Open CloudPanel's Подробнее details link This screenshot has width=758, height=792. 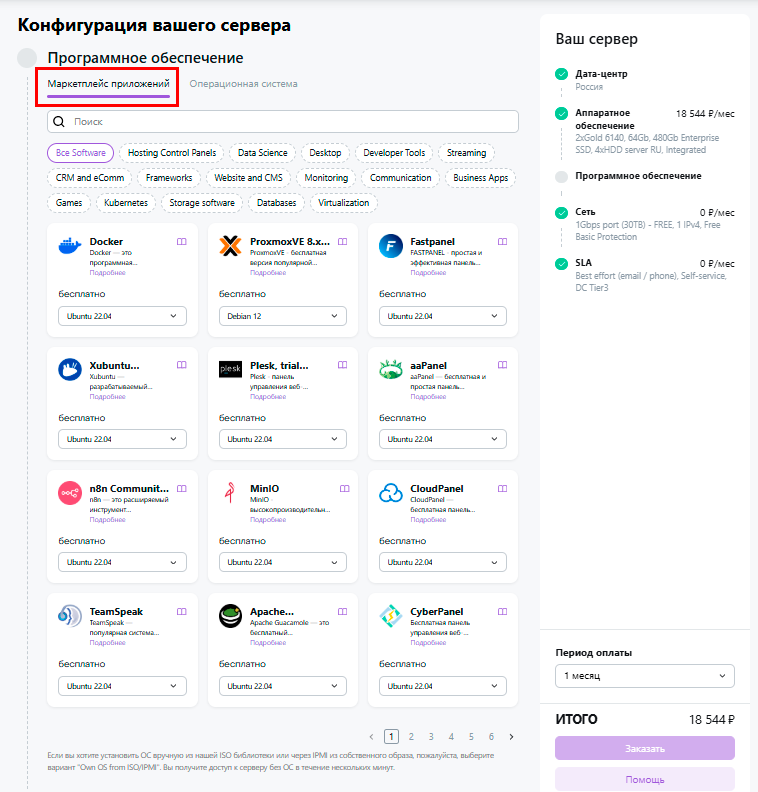pyautogui.click(x=428, y=519)
